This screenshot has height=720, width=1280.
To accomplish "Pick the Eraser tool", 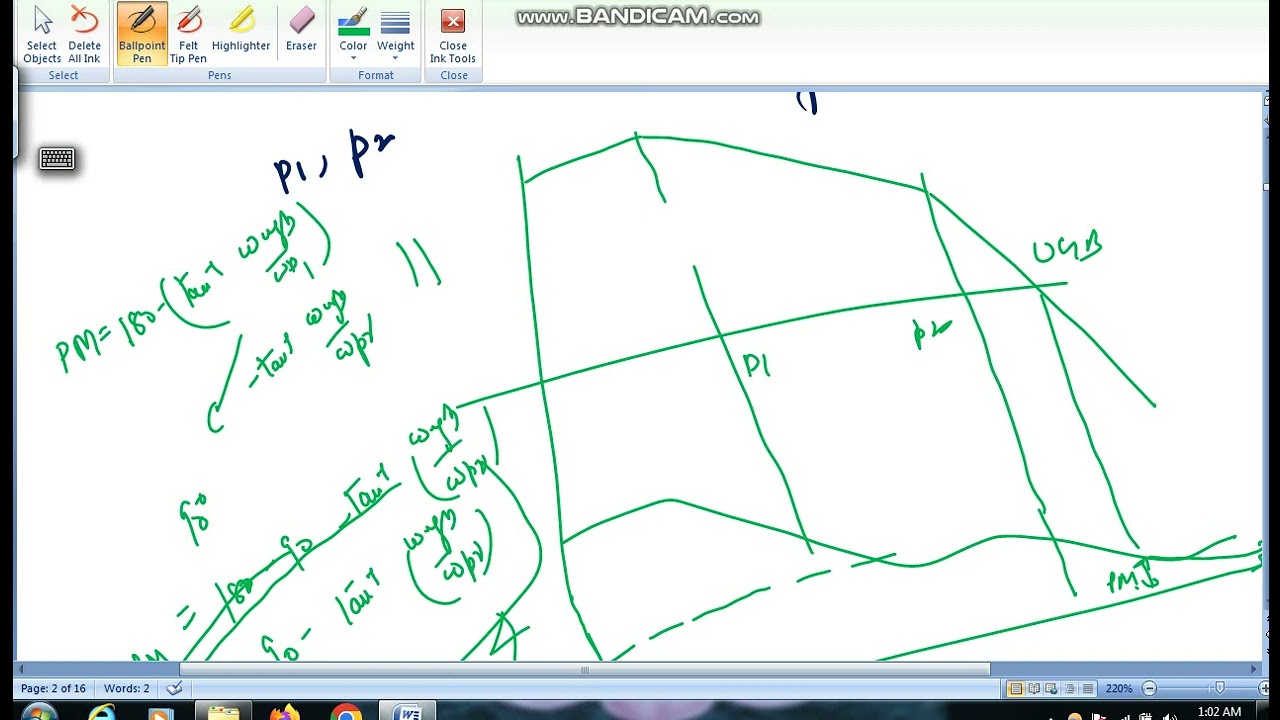I will click(x=301, y=30).
